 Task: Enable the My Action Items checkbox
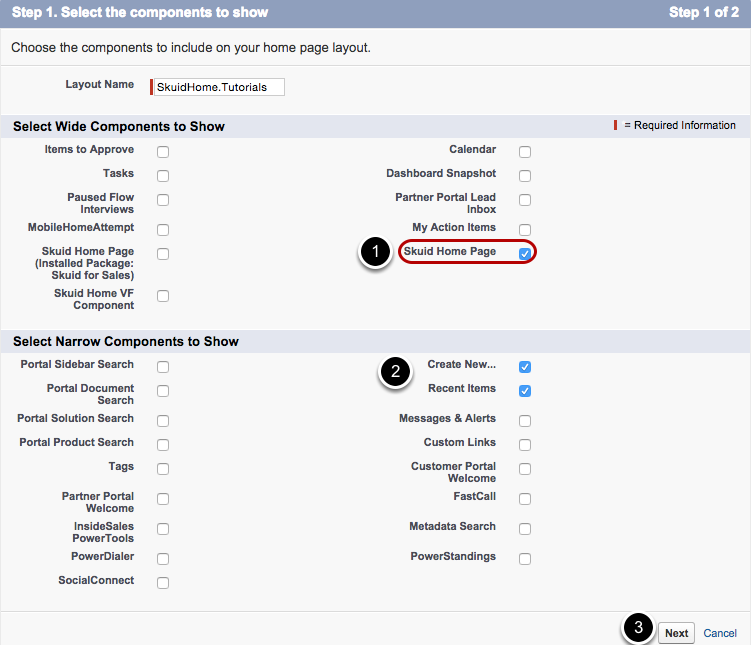tap(525, 230)
